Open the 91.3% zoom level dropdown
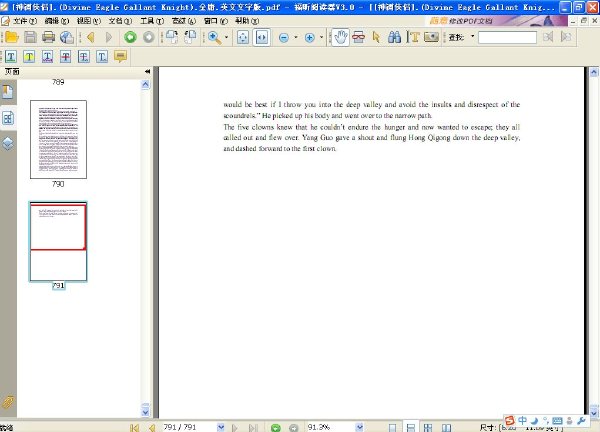The width and height of the screenshot is (600, 432). 359,427
